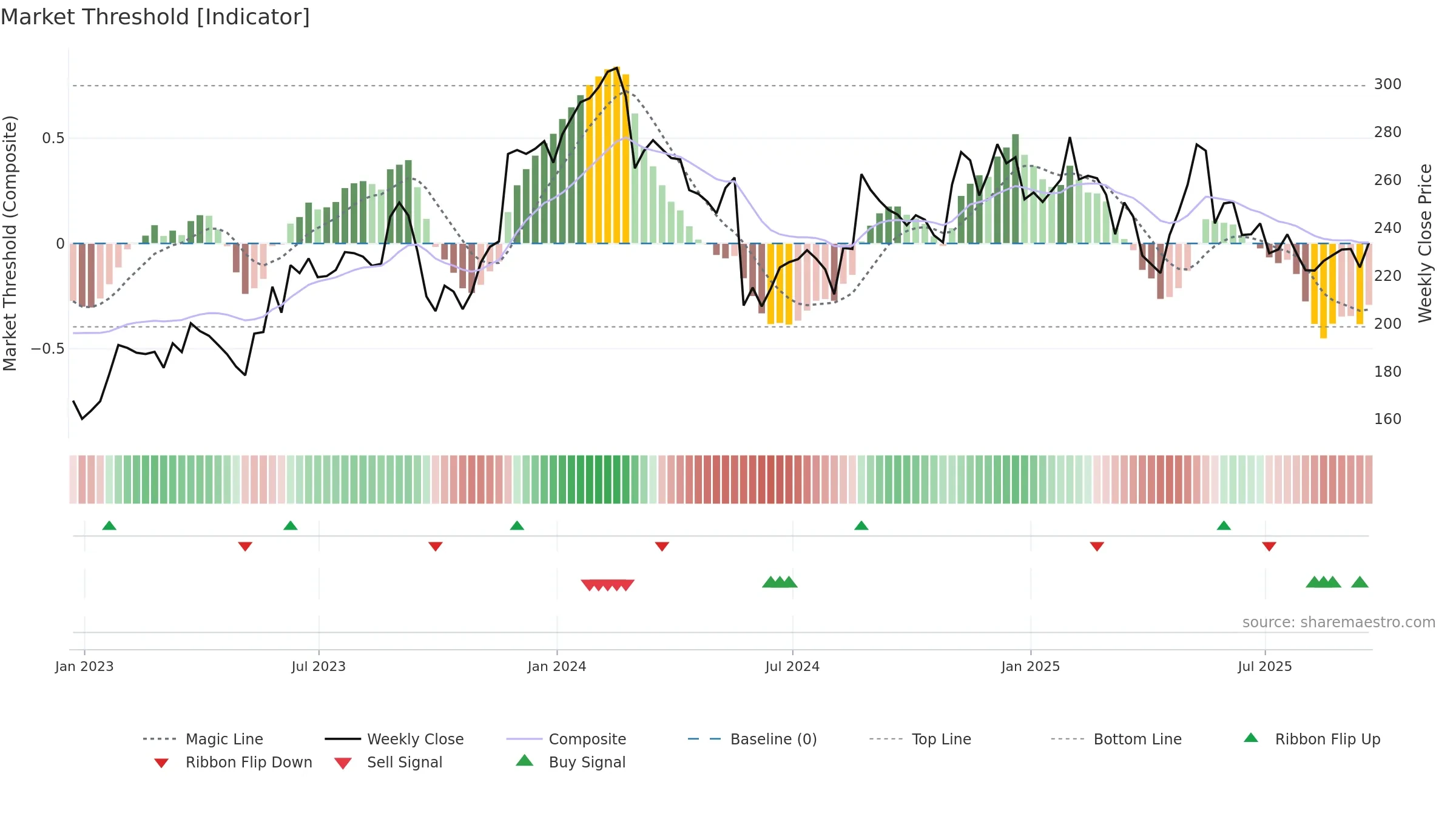Click the 0.5 composite axis label
This screenshot has width=1456, height=819.
(x=53, y=138)
